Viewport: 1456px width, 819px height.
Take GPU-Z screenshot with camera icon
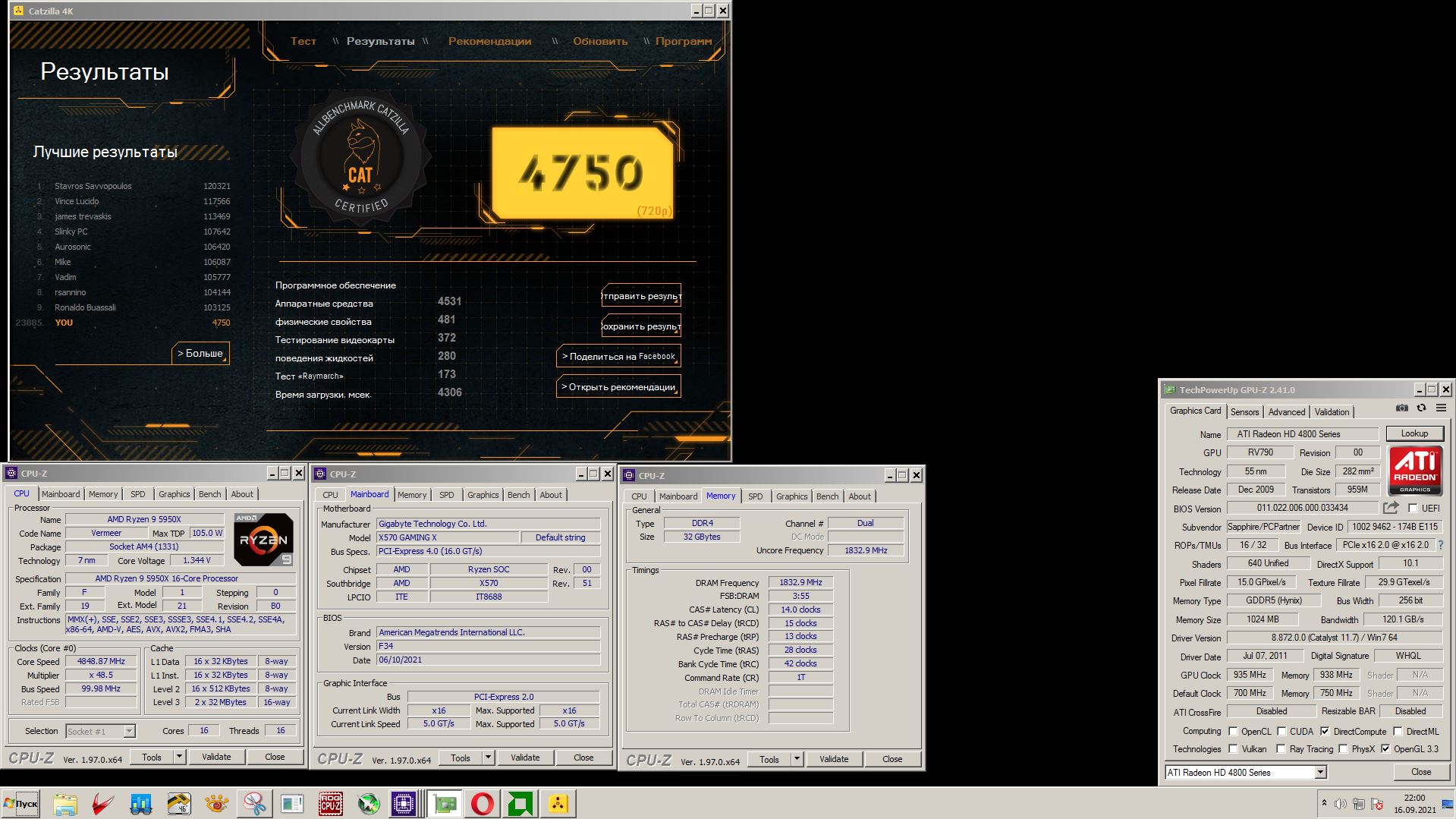click(x=1402, y=408)
